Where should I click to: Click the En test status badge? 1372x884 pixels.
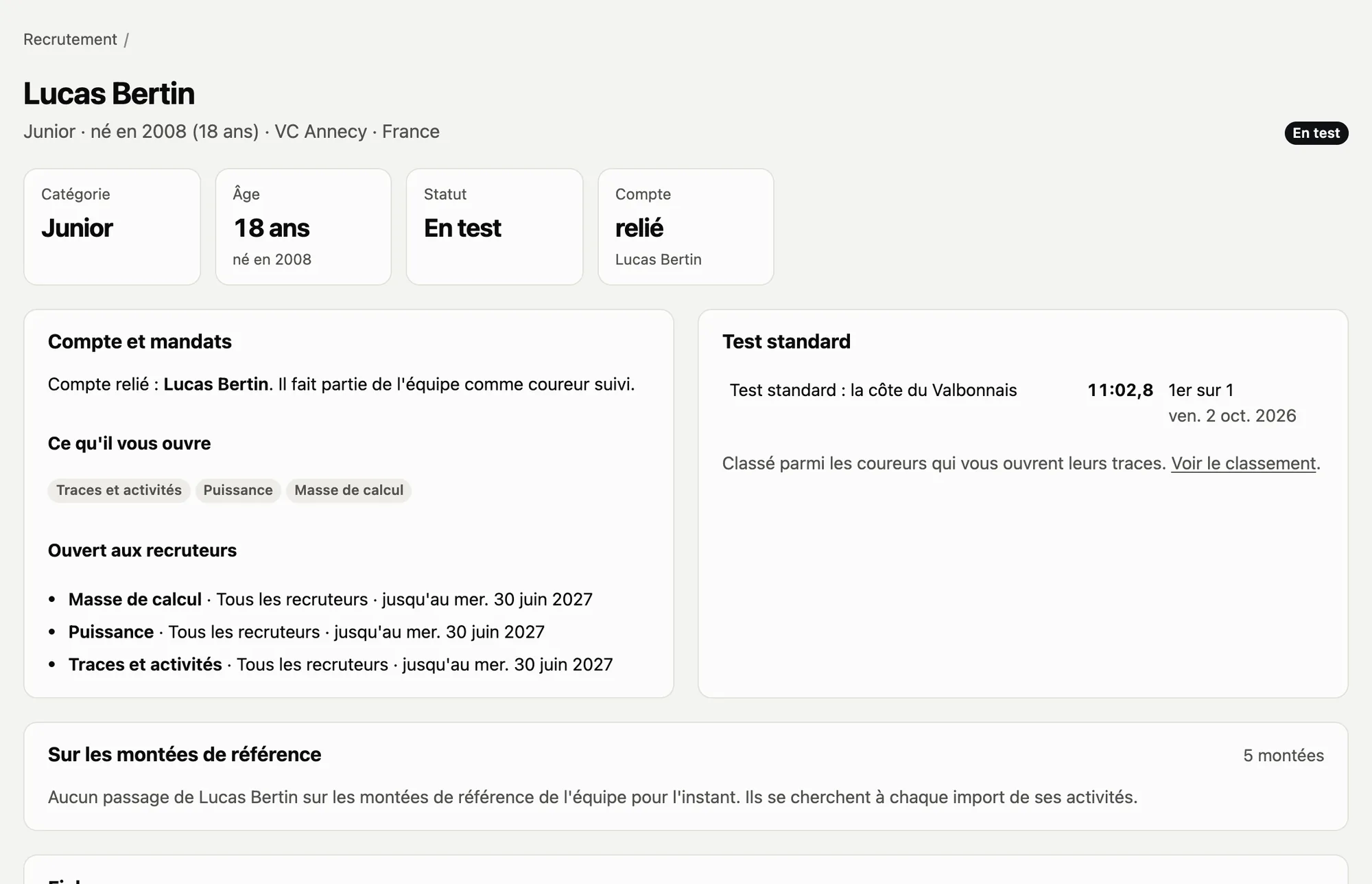click(1316, 133)
